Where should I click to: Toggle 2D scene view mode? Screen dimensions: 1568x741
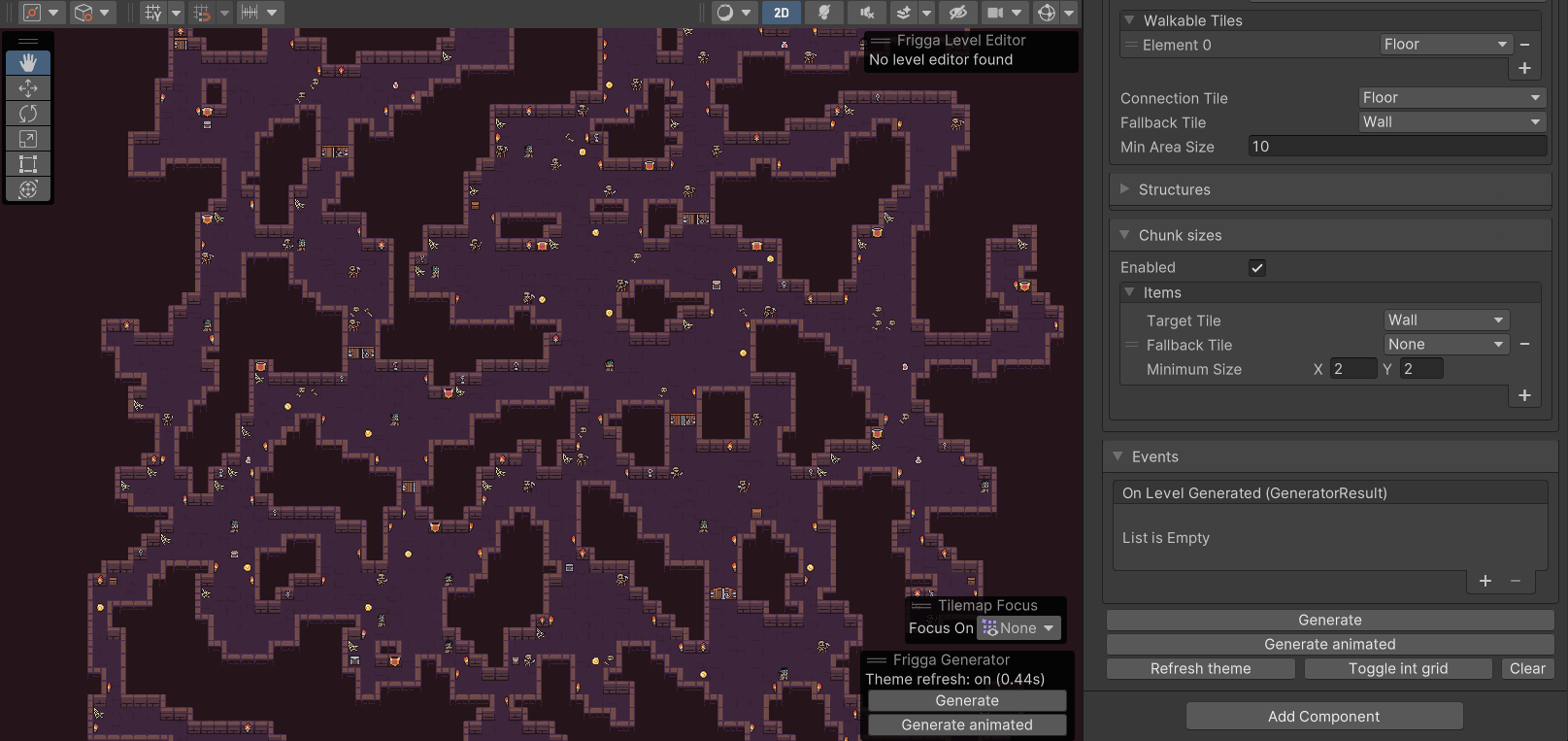[782, 13]
